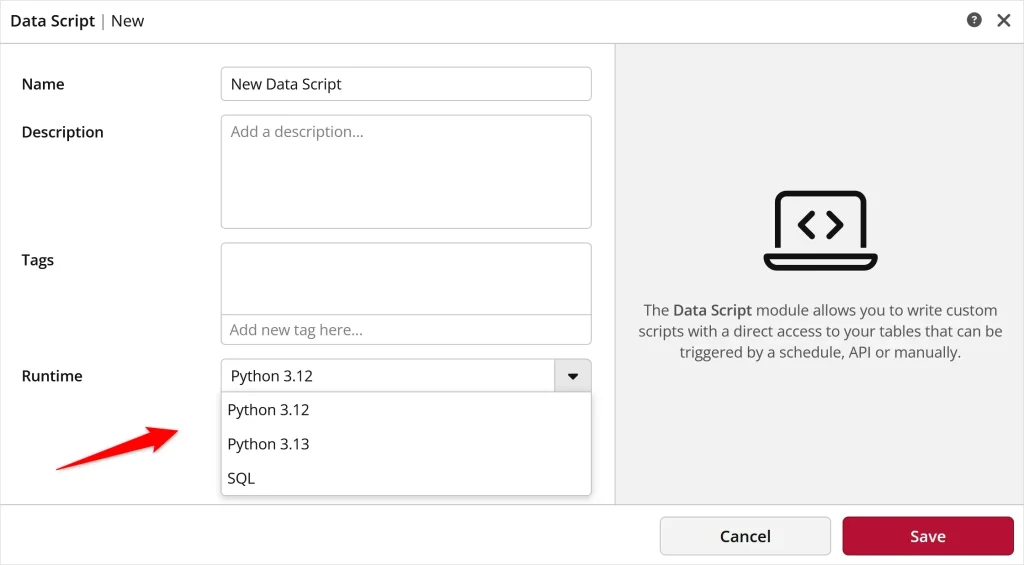This screenshot has height=565, width=1024.
Task: Click the Tags label
Action: (x=38, y=260)
